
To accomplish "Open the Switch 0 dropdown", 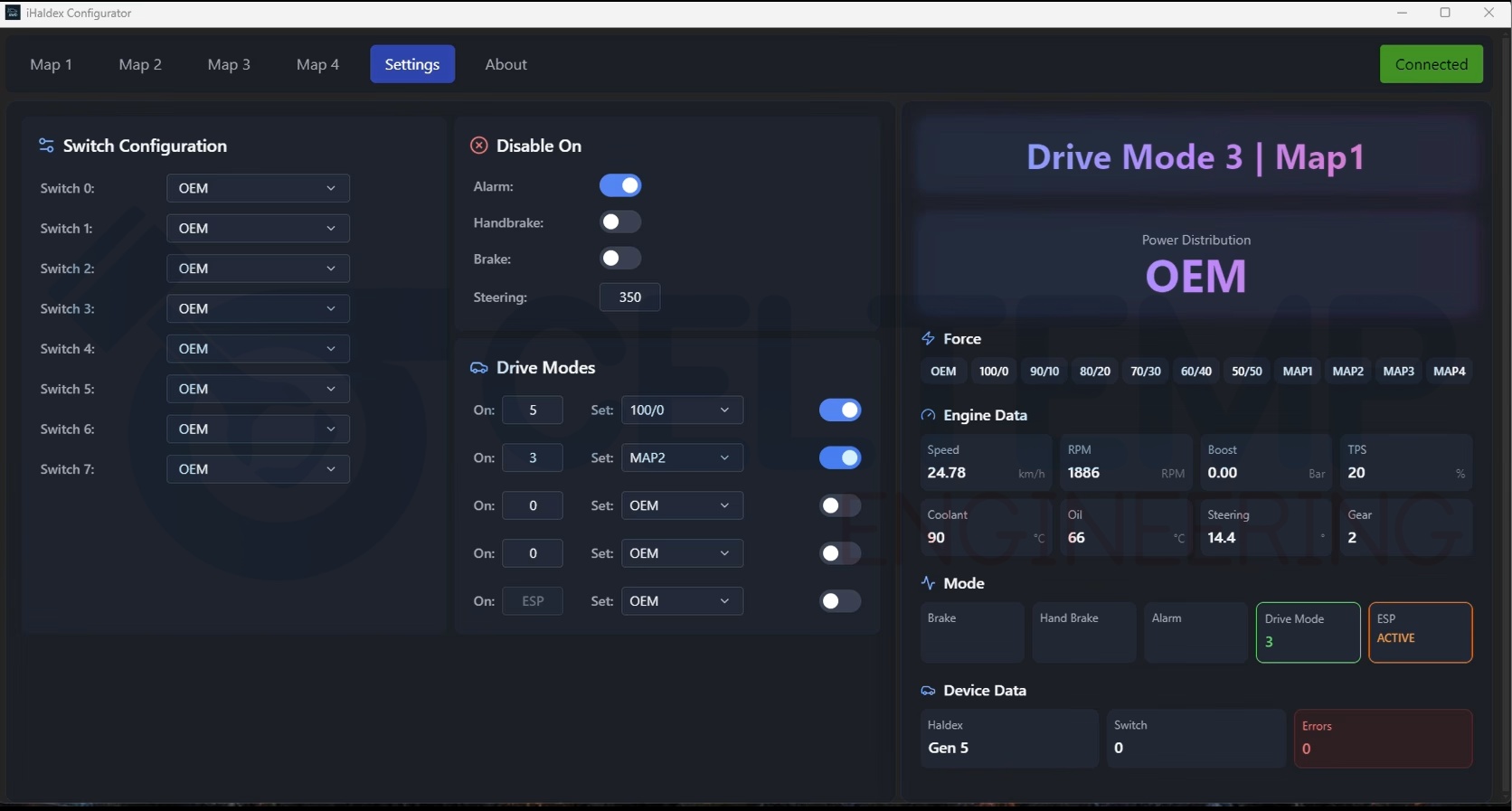I will 258,188.
